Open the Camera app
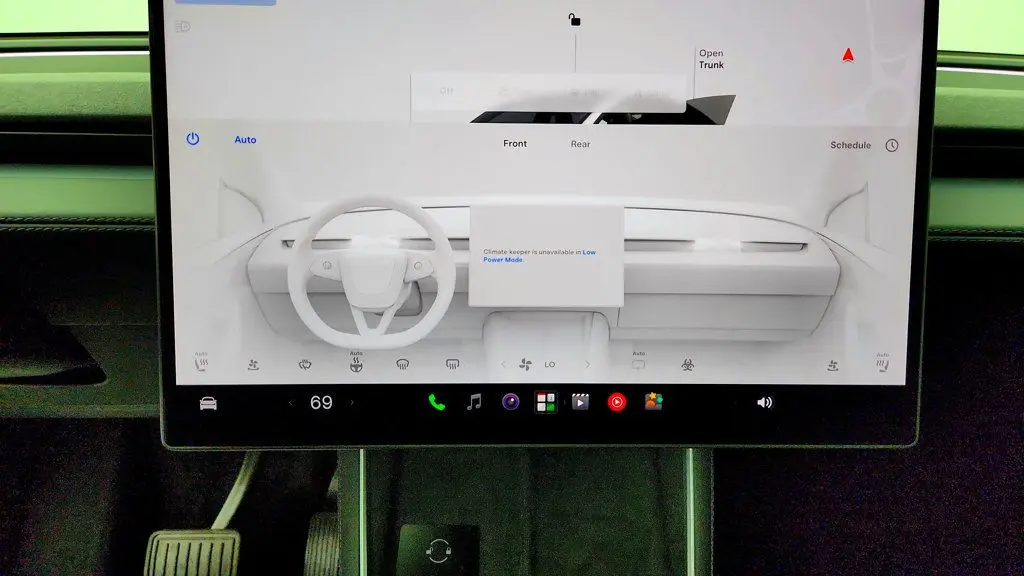 click(511, 402)
